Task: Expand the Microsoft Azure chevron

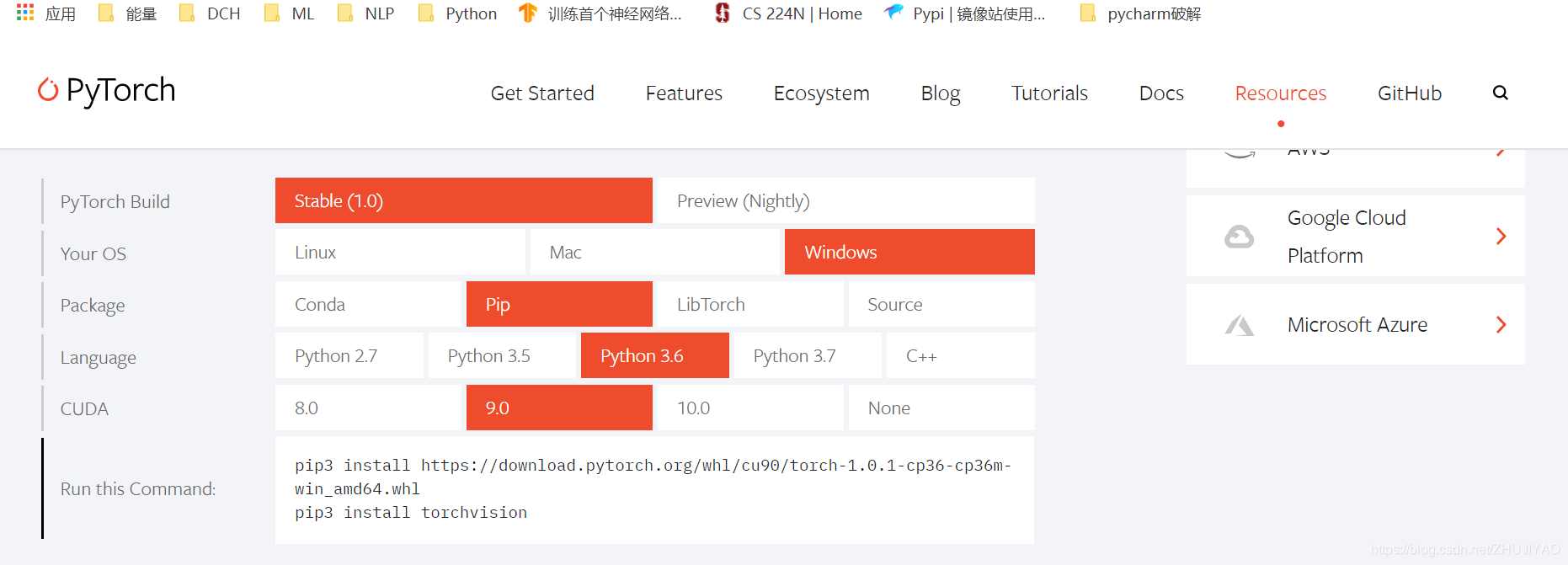Action: click(1501, 325)
